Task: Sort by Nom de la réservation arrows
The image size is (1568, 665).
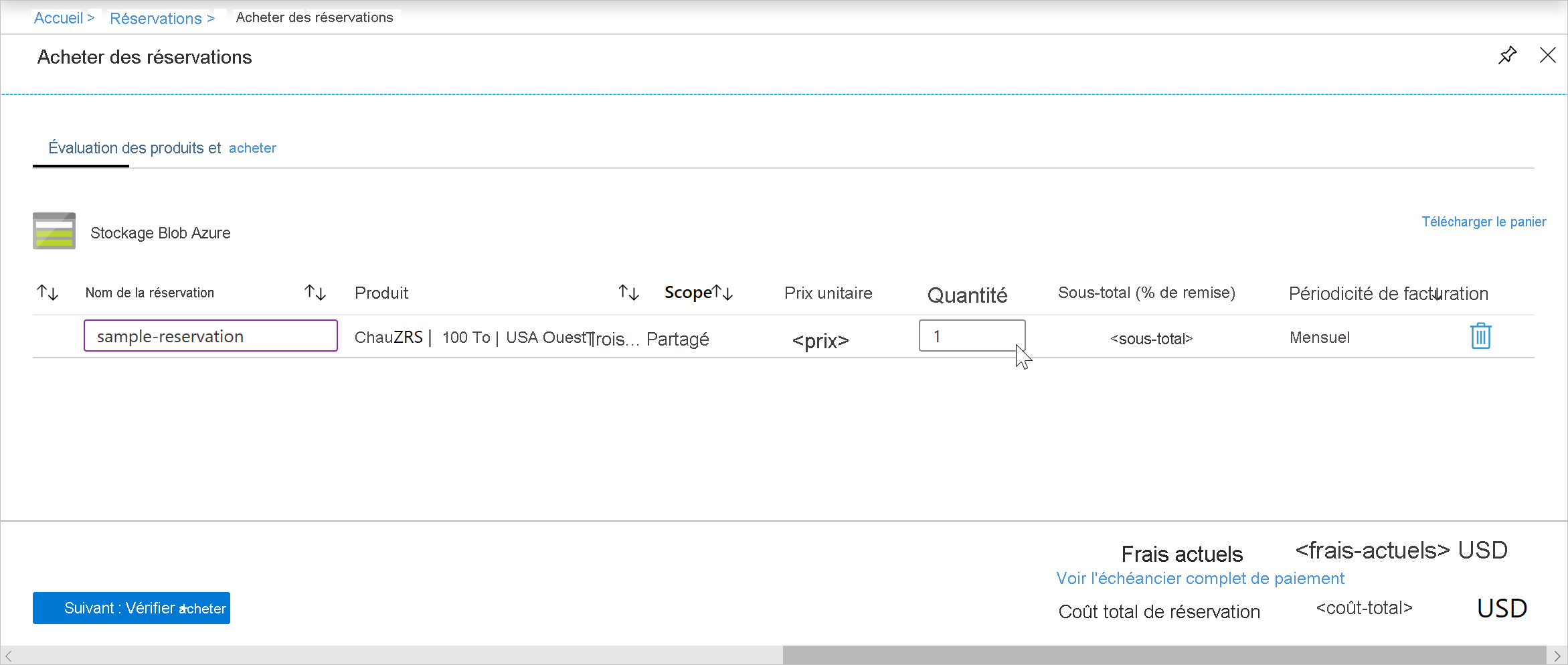Action: [315, 293]
